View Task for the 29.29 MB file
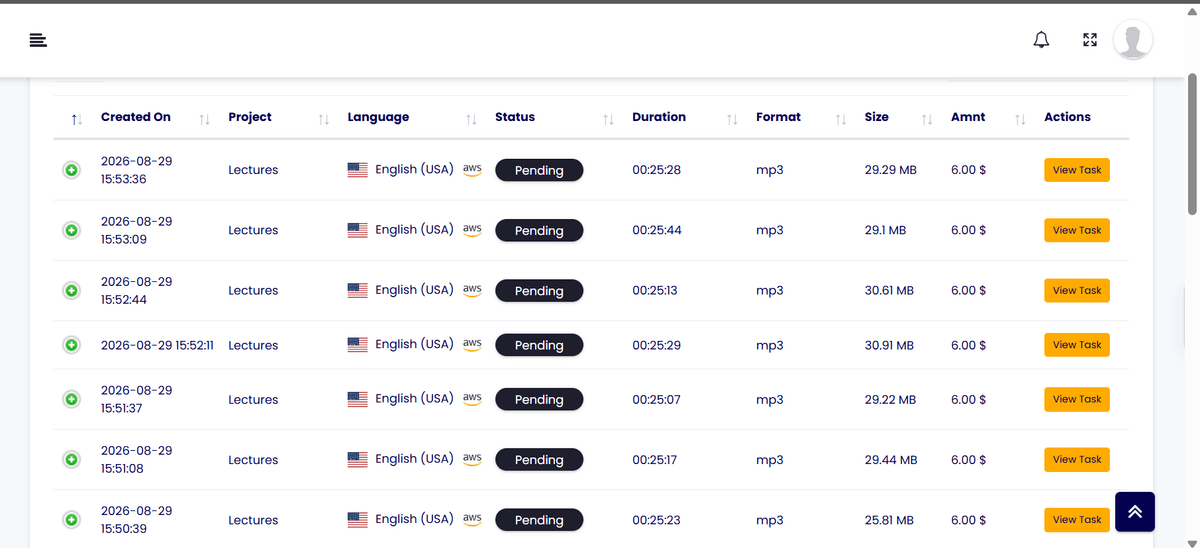The width and height of the screenshot is (1200, 548). point(1077,170)
